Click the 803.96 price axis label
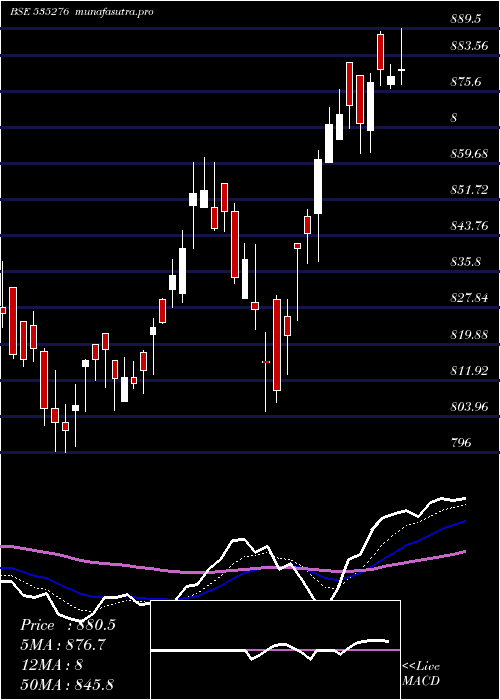500x700 pixels. (x=469, y=407)
